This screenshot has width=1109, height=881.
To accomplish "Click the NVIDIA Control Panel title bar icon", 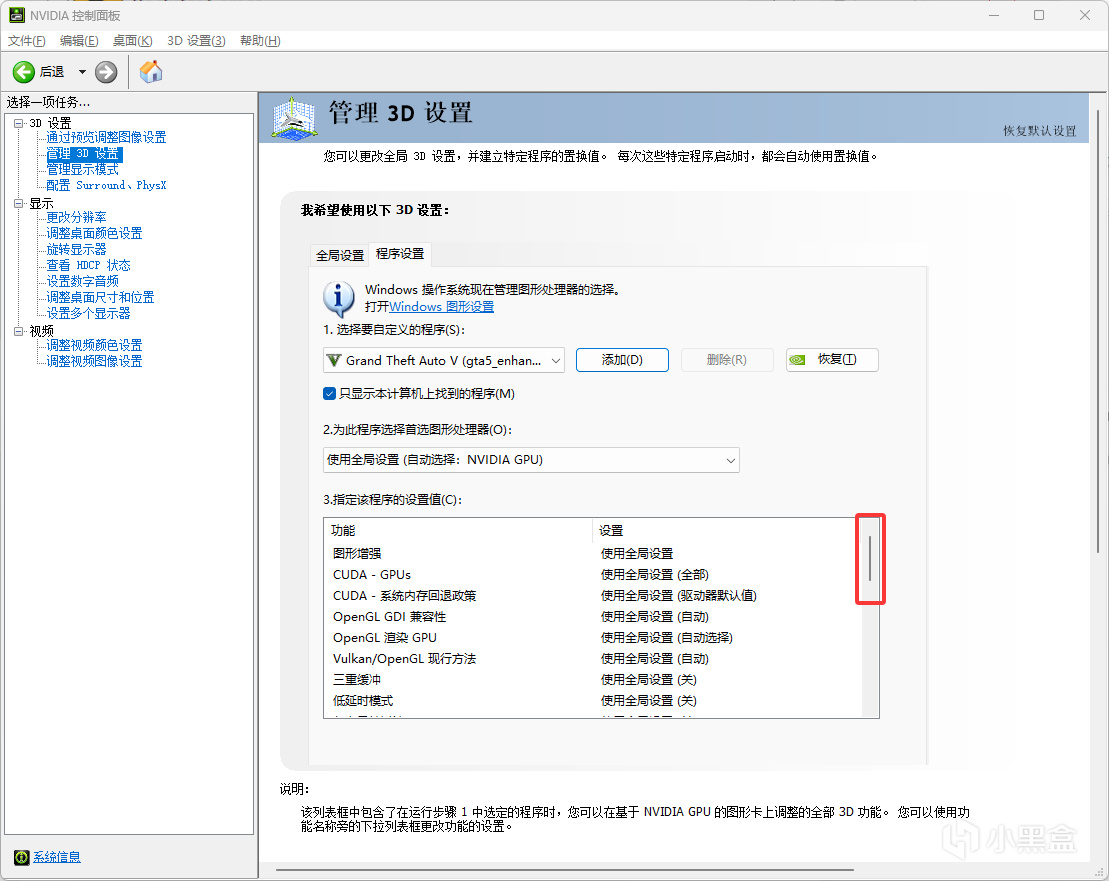I will (x=16, y=15).
